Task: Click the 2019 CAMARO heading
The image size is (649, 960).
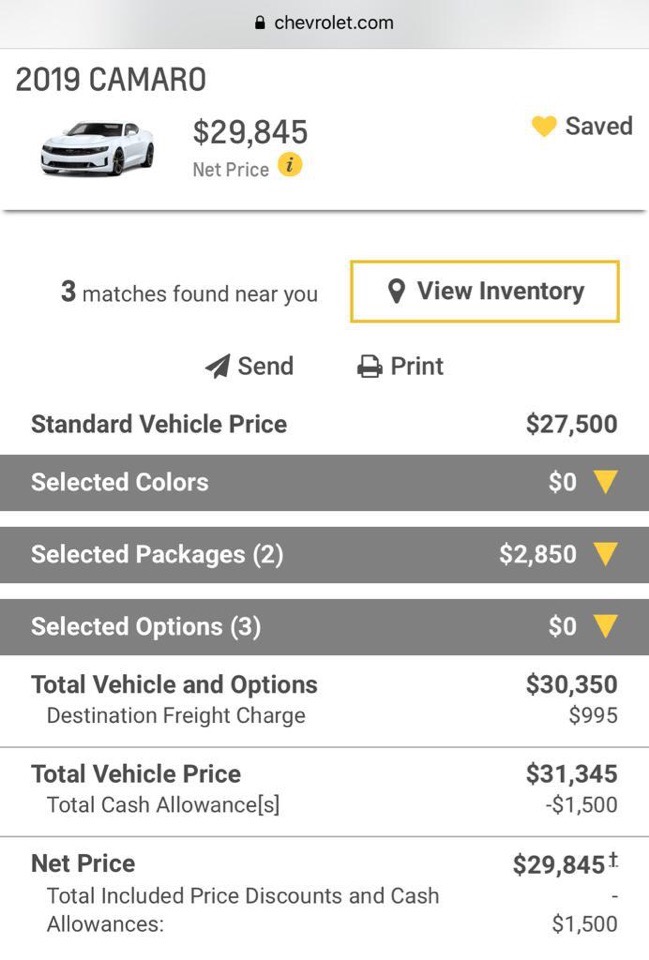Action: tap(111, 80)
